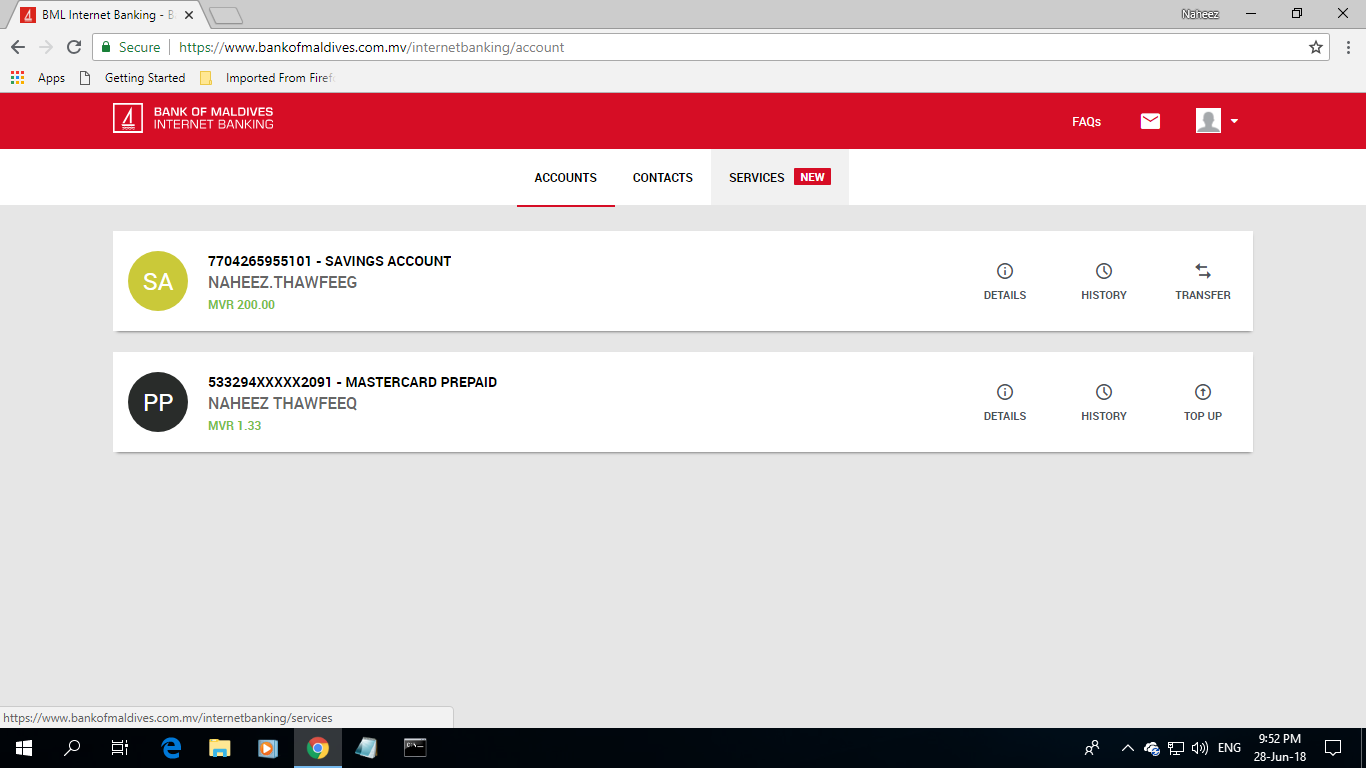Bookmark this page with the star icon
This screenshot has width=1366, height=768.
(x=1316, y=47)
